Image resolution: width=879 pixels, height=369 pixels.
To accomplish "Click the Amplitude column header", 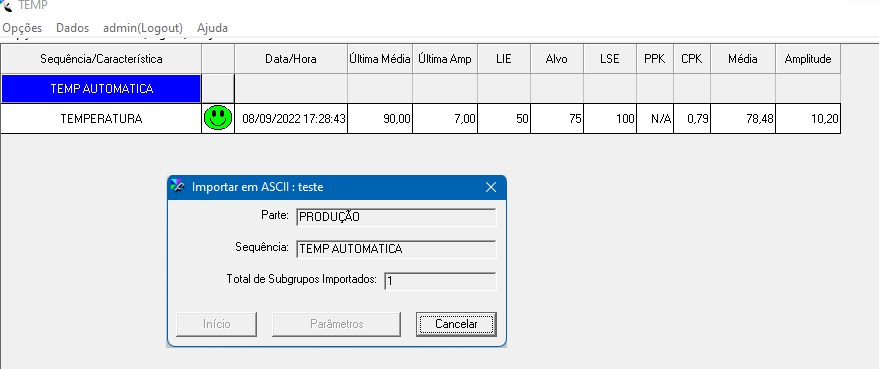I will (808, 59).
